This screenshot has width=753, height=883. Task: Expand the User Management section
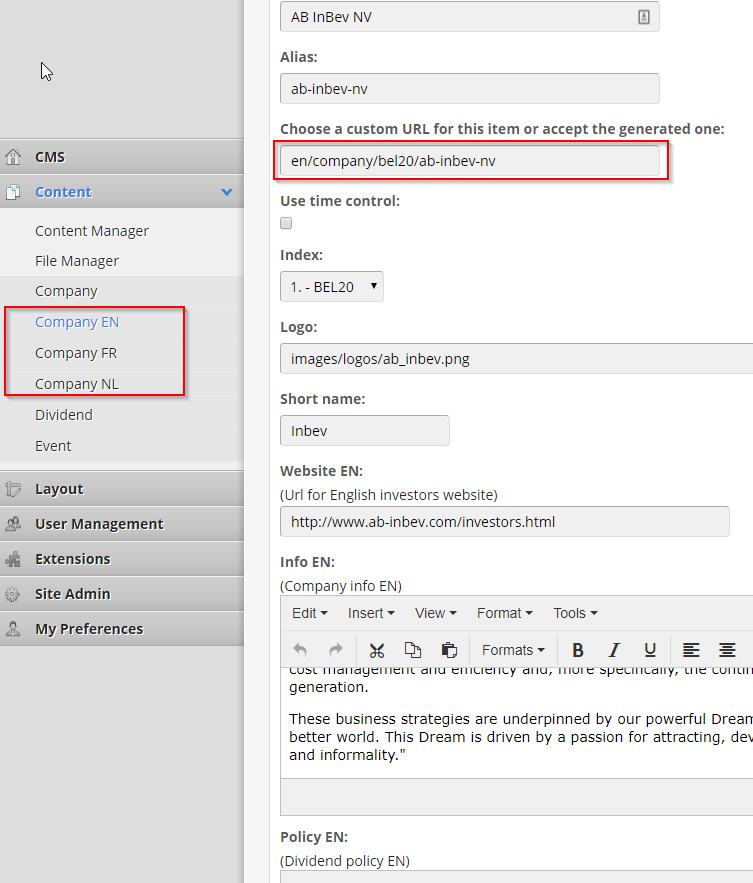click(x=122, y=524)
